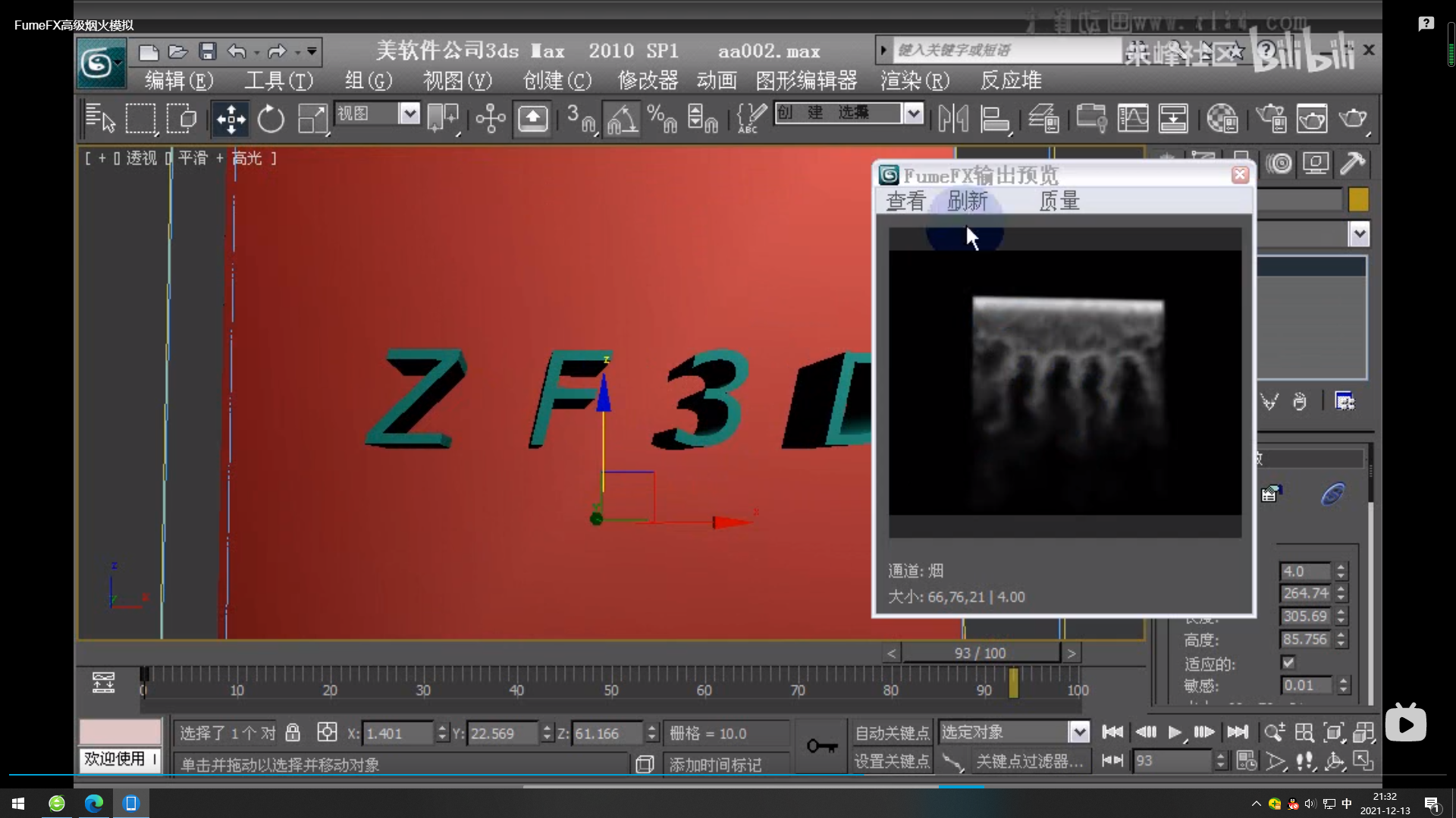Open the 编辑(E) menu
1456x818 pixels.
(179, 80)
